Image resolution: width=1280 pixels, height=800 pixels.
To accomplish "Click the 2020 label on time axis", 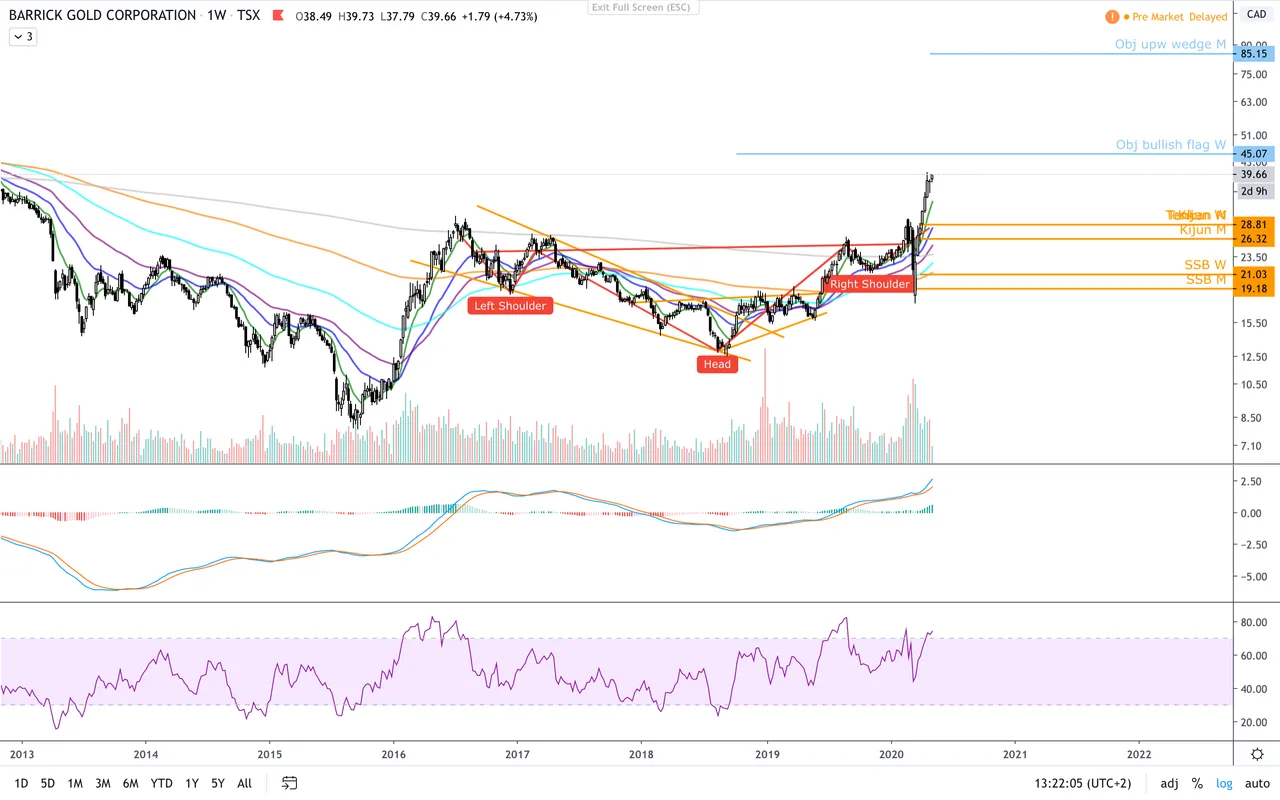I will tap(891, 754).
